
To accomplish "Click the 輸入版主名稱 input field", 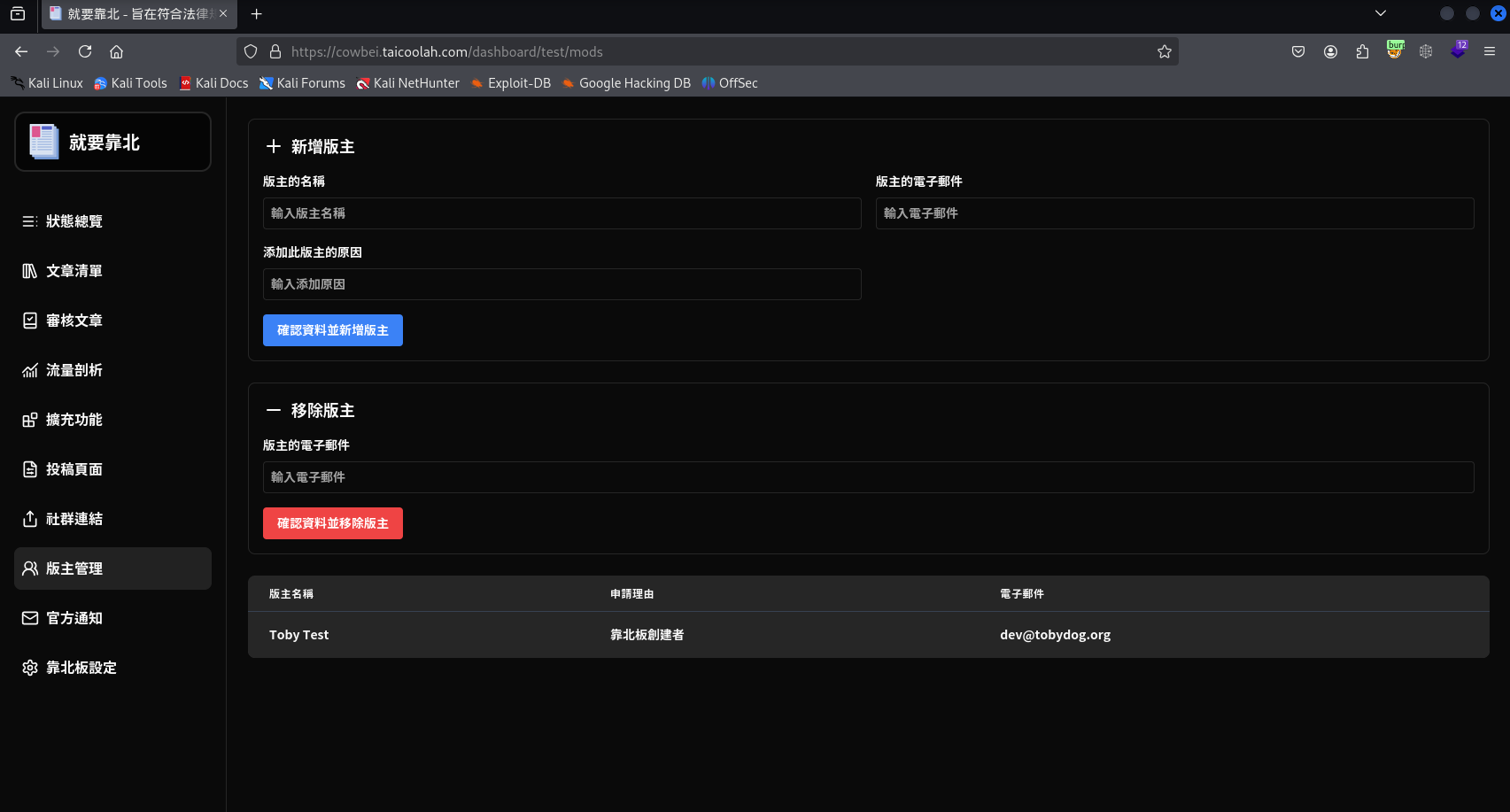I will [x=561, y=213].
